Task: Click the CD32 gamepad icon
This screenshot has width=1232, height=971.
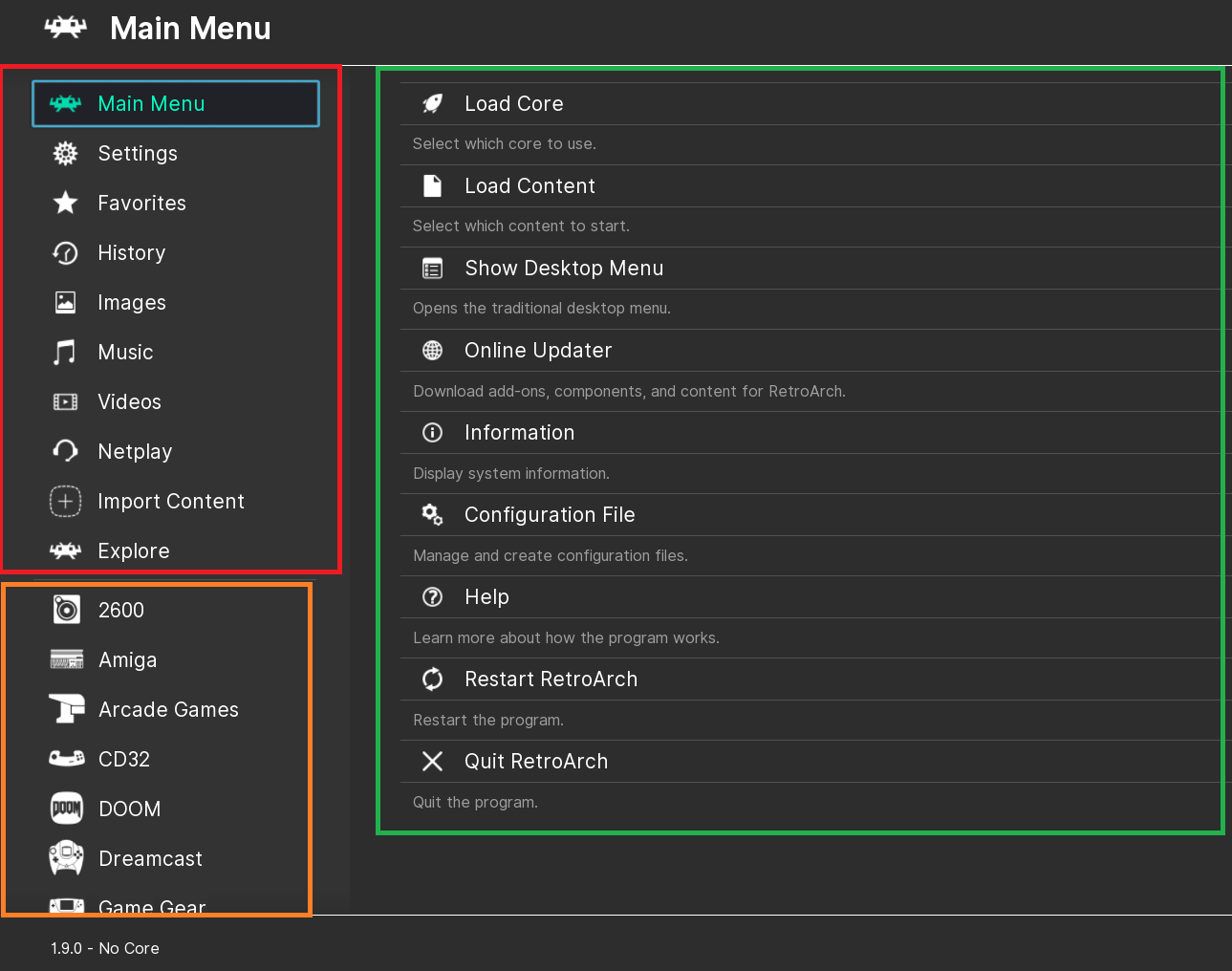Action: pos(66,759)
